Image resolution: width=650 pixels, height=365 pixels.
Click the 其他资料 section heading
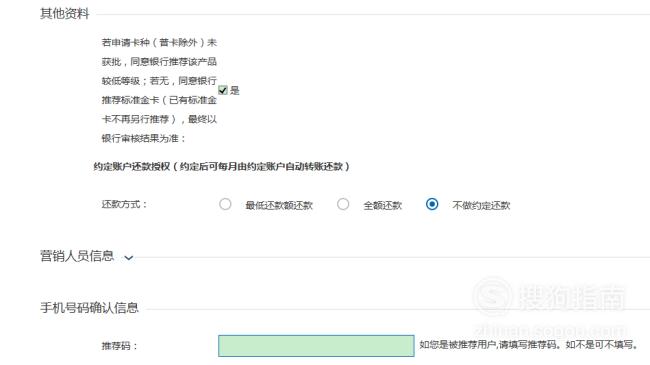click(65, 14)
